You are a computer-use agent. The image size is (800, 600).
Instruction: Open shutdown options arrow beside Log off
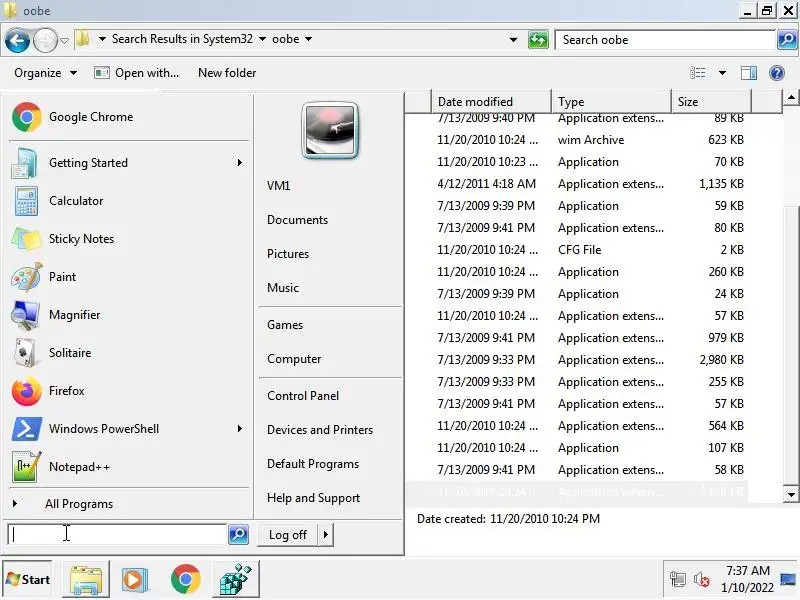[326, 535]
